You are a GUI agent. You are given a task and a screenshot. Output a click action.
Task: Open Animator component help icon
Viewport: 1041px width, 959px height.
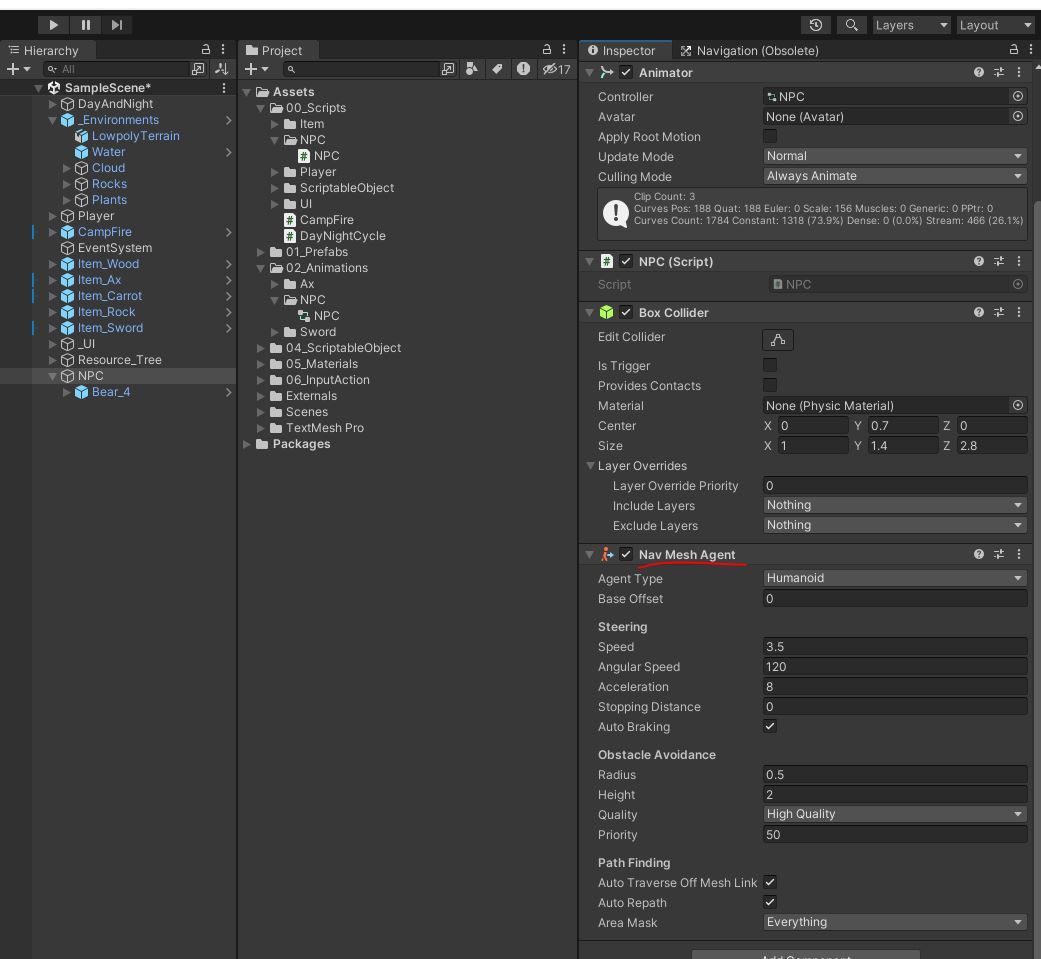click(979, 73)
